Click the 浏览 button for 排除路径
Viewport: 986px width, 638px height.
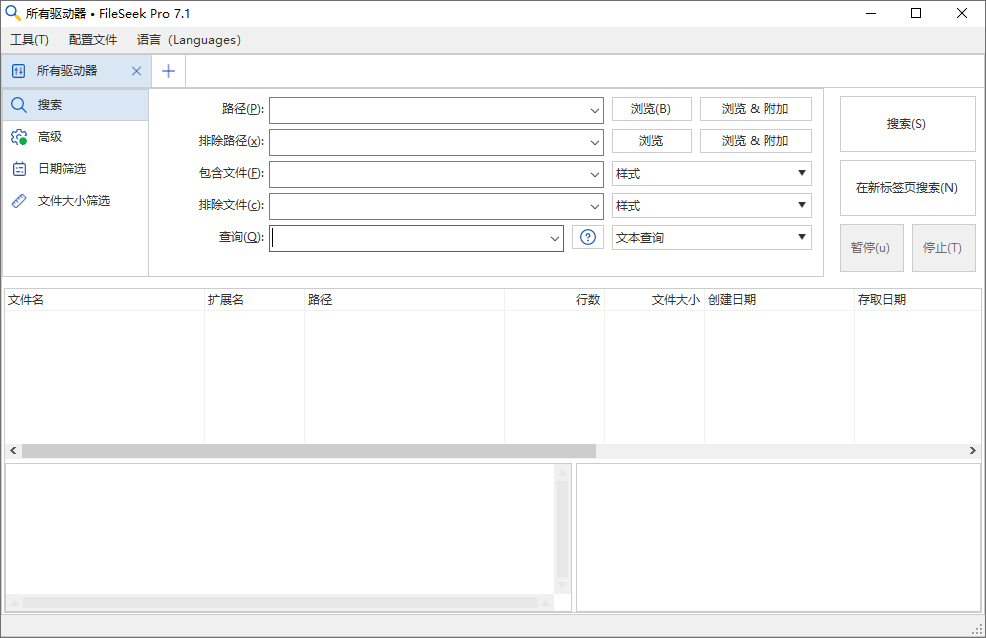[651, 141]
